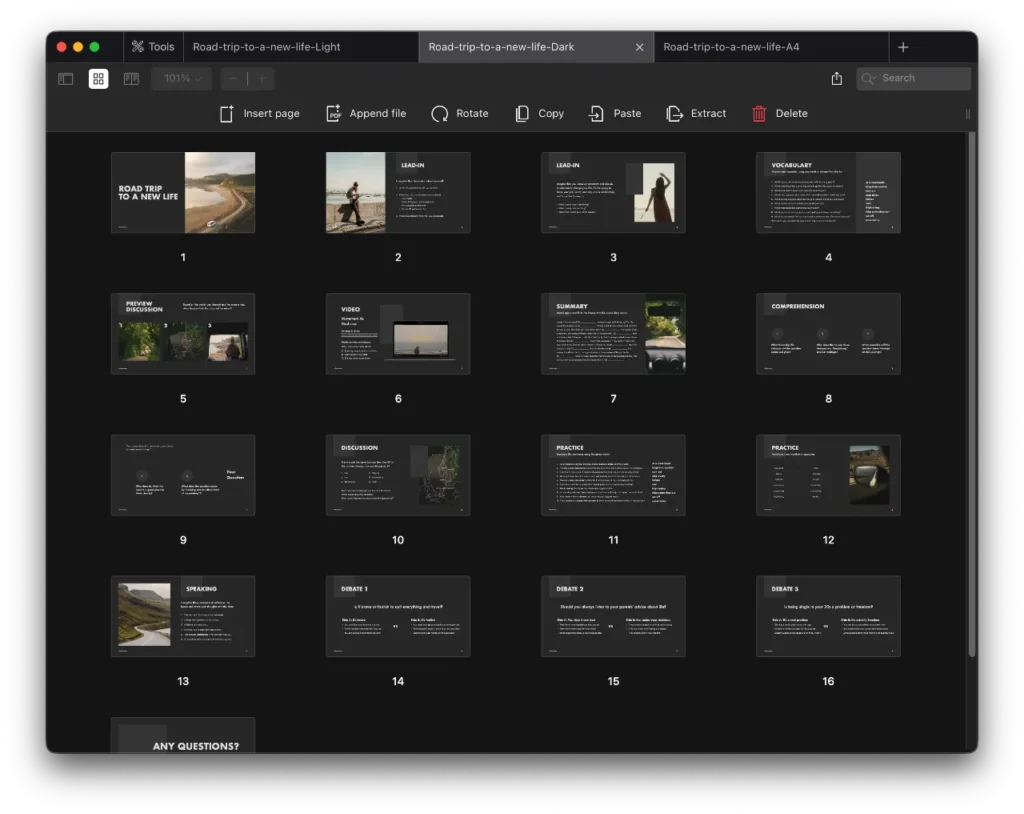Switch to thumbnail grid view
The height and width of the screenshot is (814, 1024).
pyautogui.click(x=98, y=79)
